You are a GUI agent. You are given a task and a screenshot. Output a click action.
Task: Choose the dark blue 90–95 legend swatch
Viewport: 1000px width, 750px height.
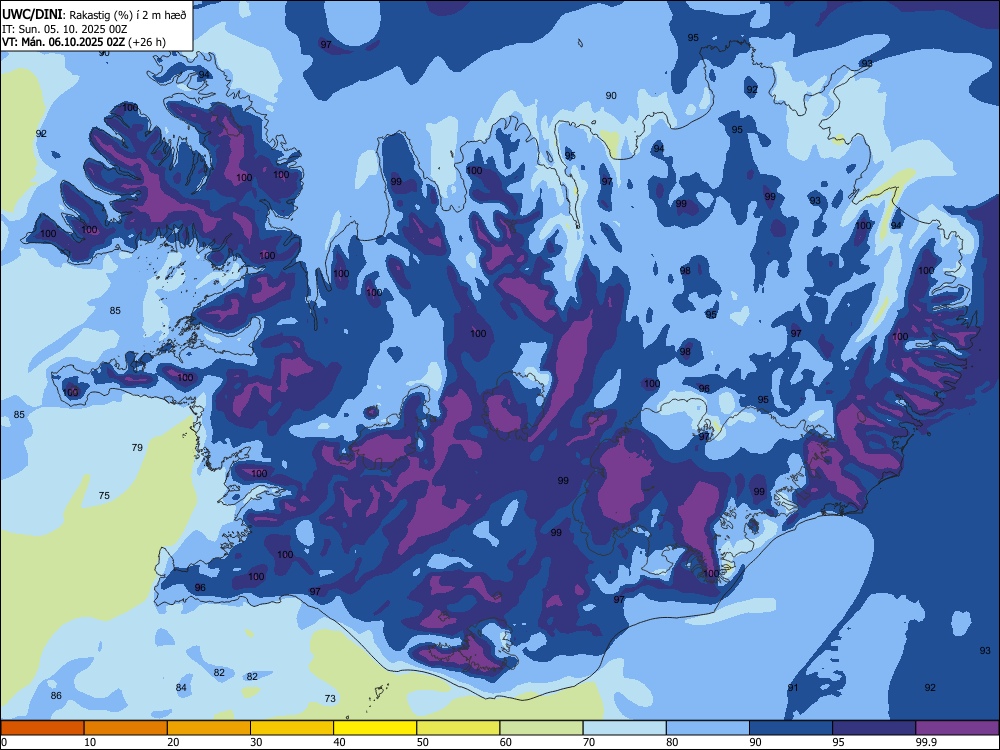(x=791, y=728)
